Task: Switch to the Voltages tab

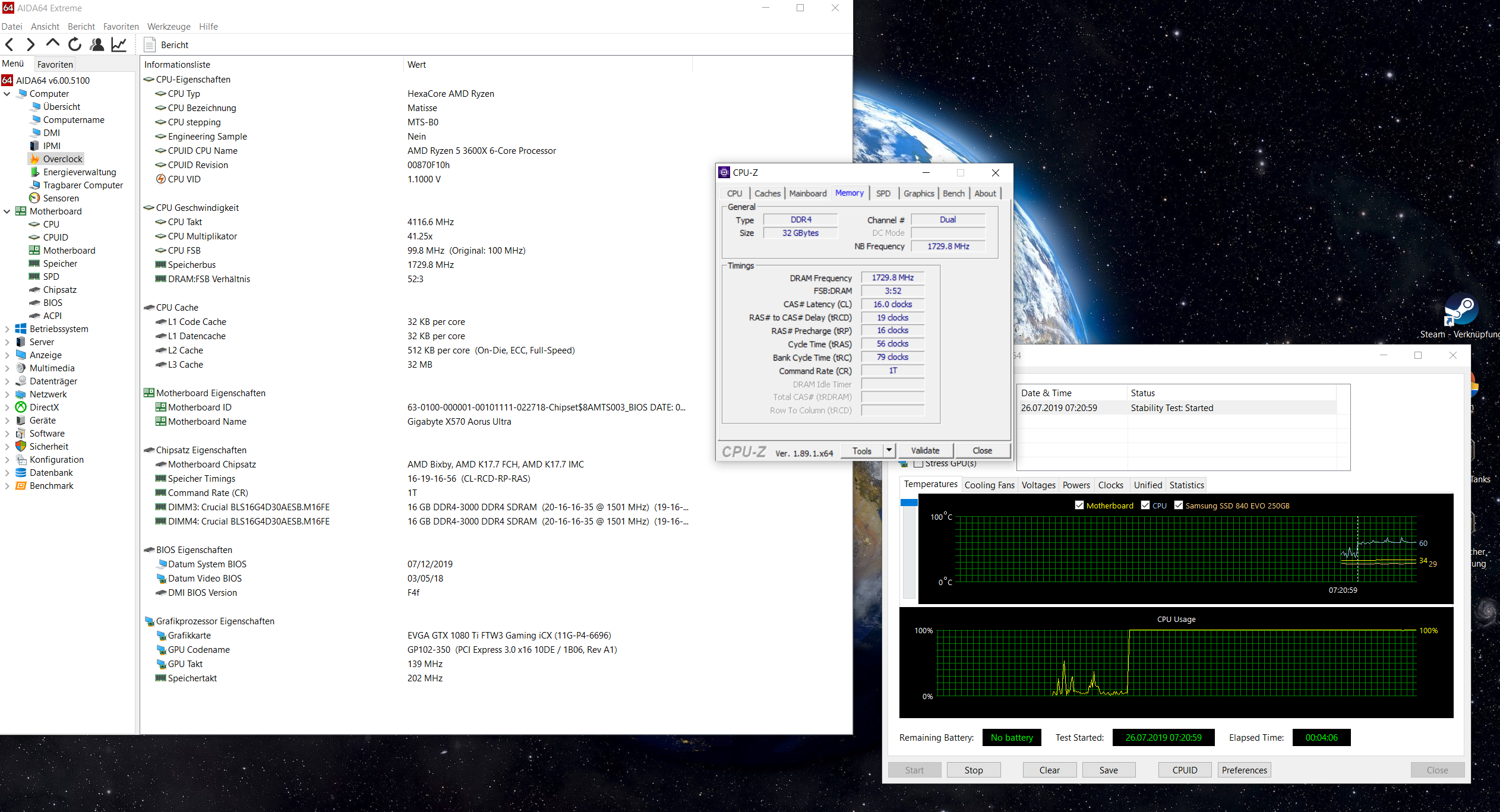Action: [x=1038, y=485]
